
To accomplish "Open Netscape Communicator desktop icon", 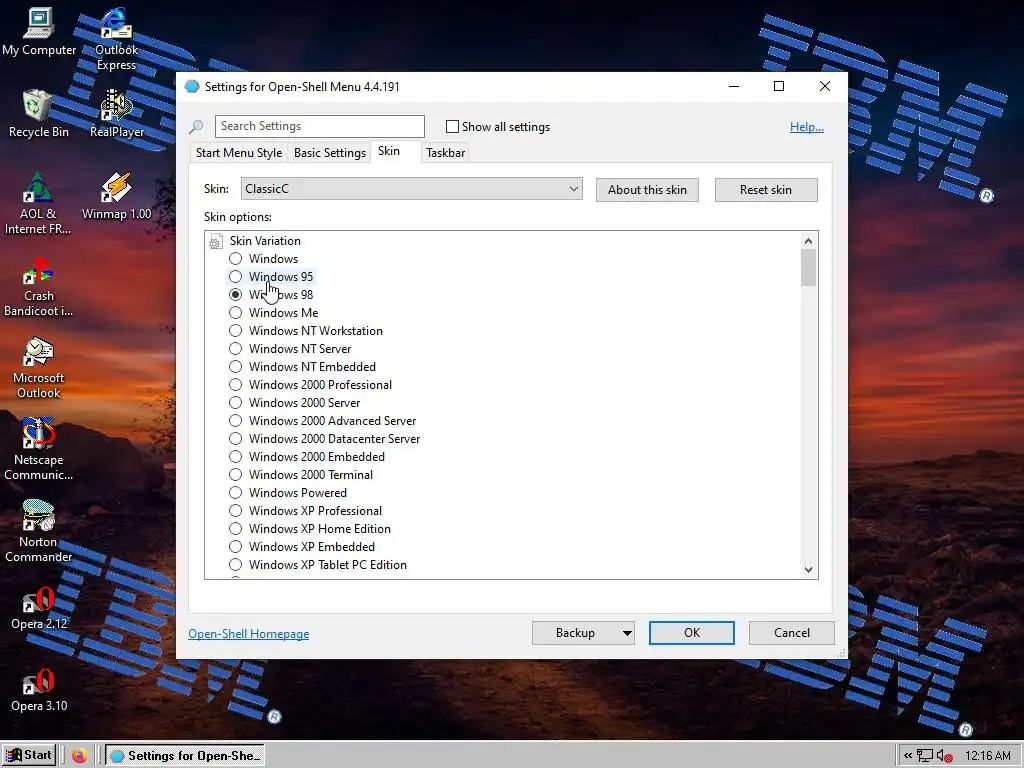I will pos(39,449).
